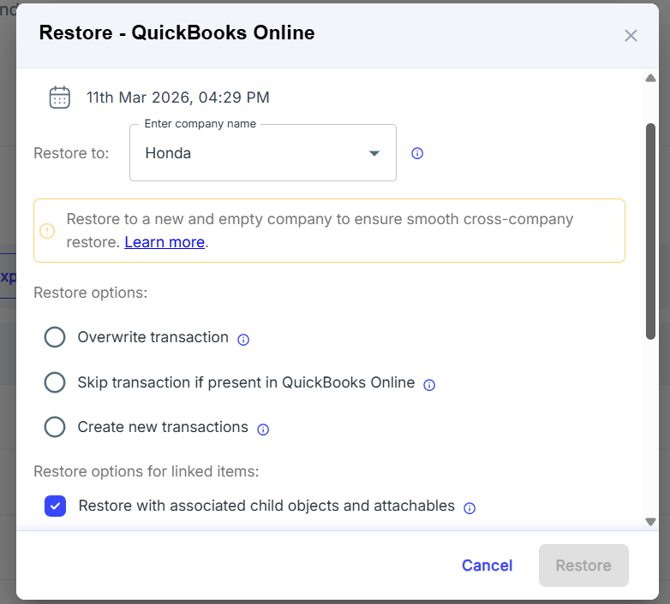This screenshot has height=604, width=670.
Task: Click the info icon next to company dropdown
Action: pos(418,153)
